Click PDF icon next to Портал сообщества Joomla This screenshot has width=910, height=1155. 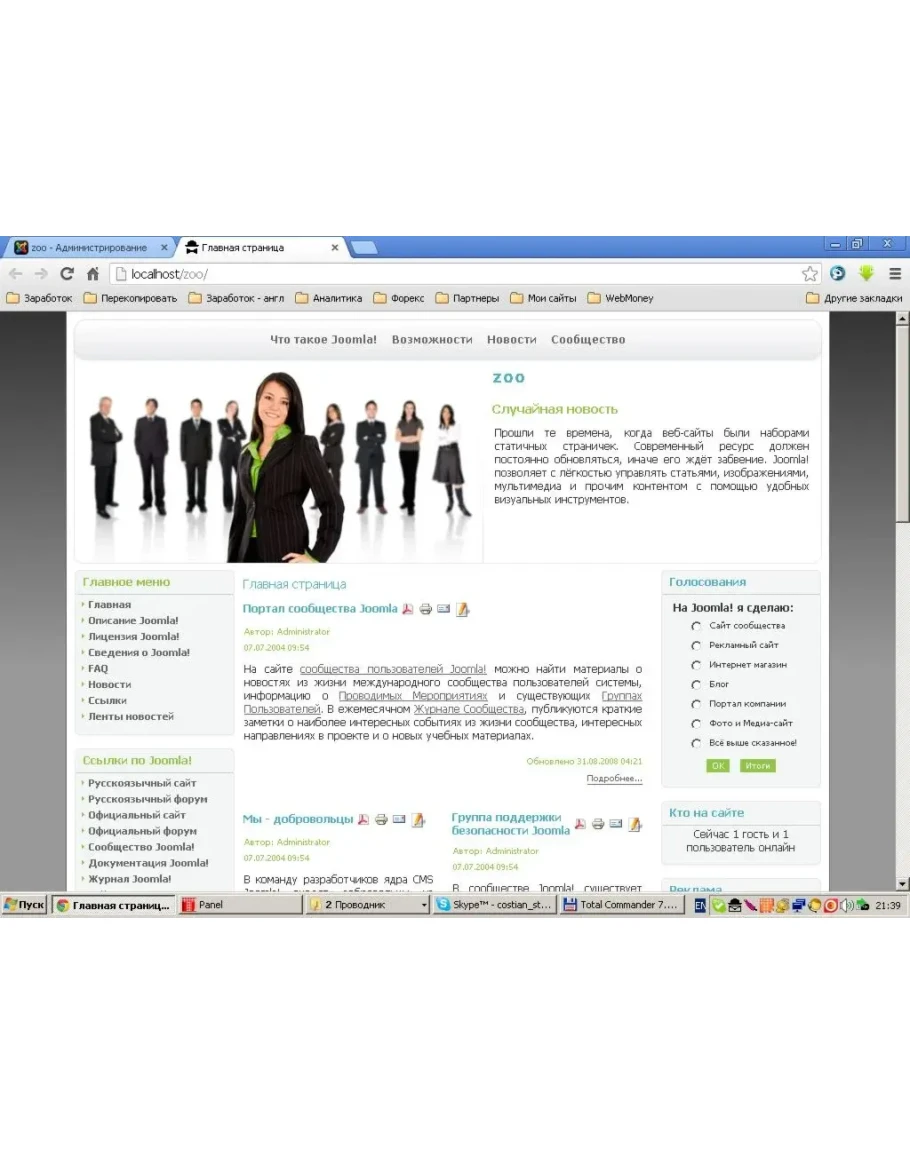click(x=408, y=609)
